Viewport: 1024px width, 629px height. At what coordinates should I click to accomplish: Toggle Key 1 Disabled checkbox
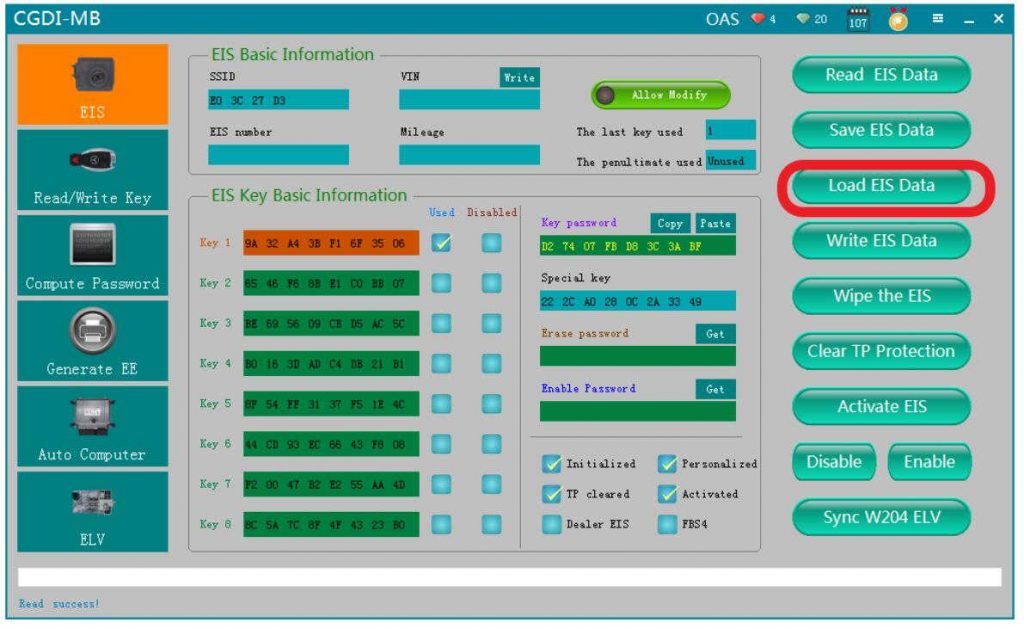pyautogui.click(x=492, y=243)
